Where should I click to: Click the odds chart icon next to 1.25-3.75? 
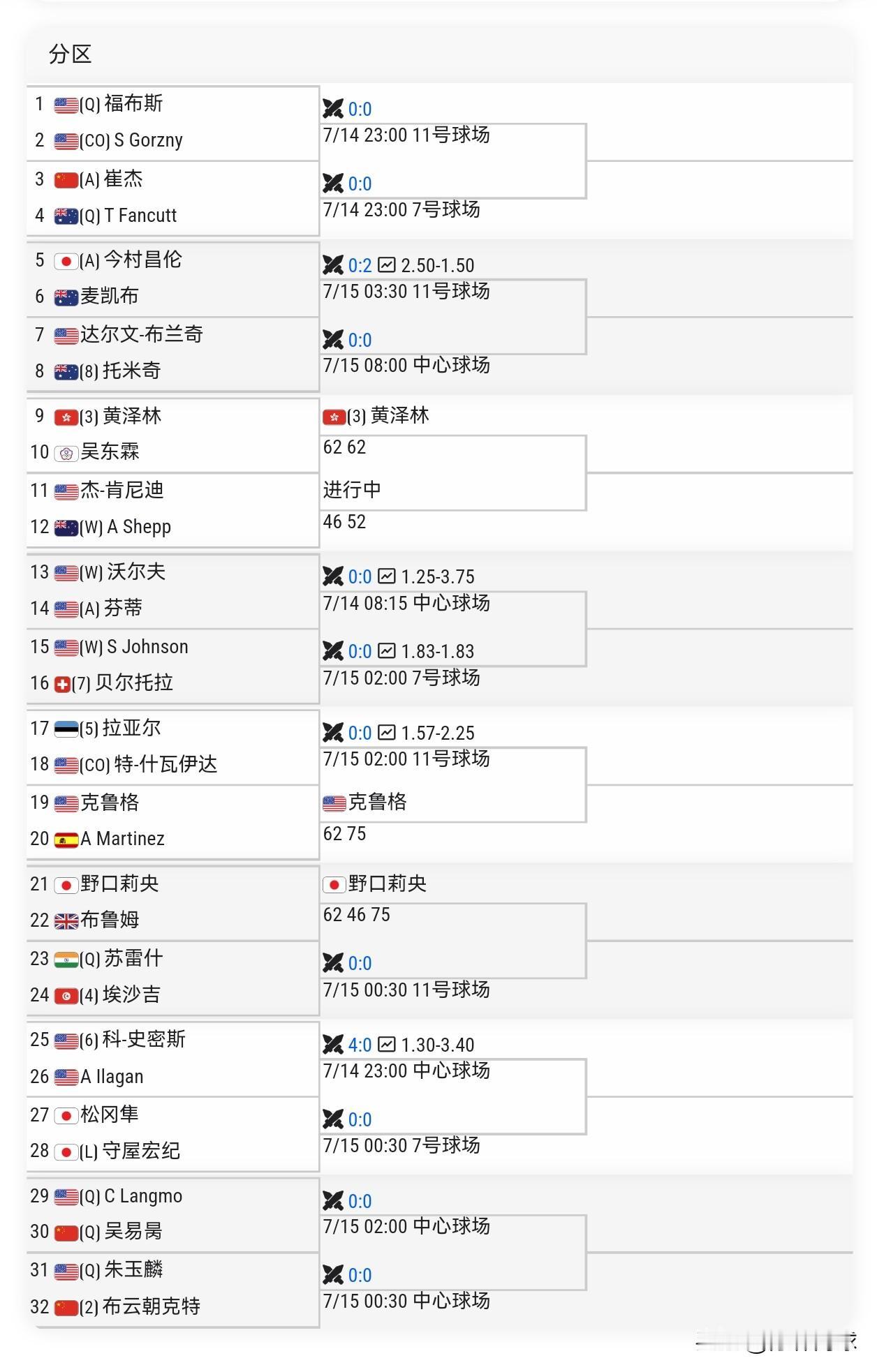387,576
